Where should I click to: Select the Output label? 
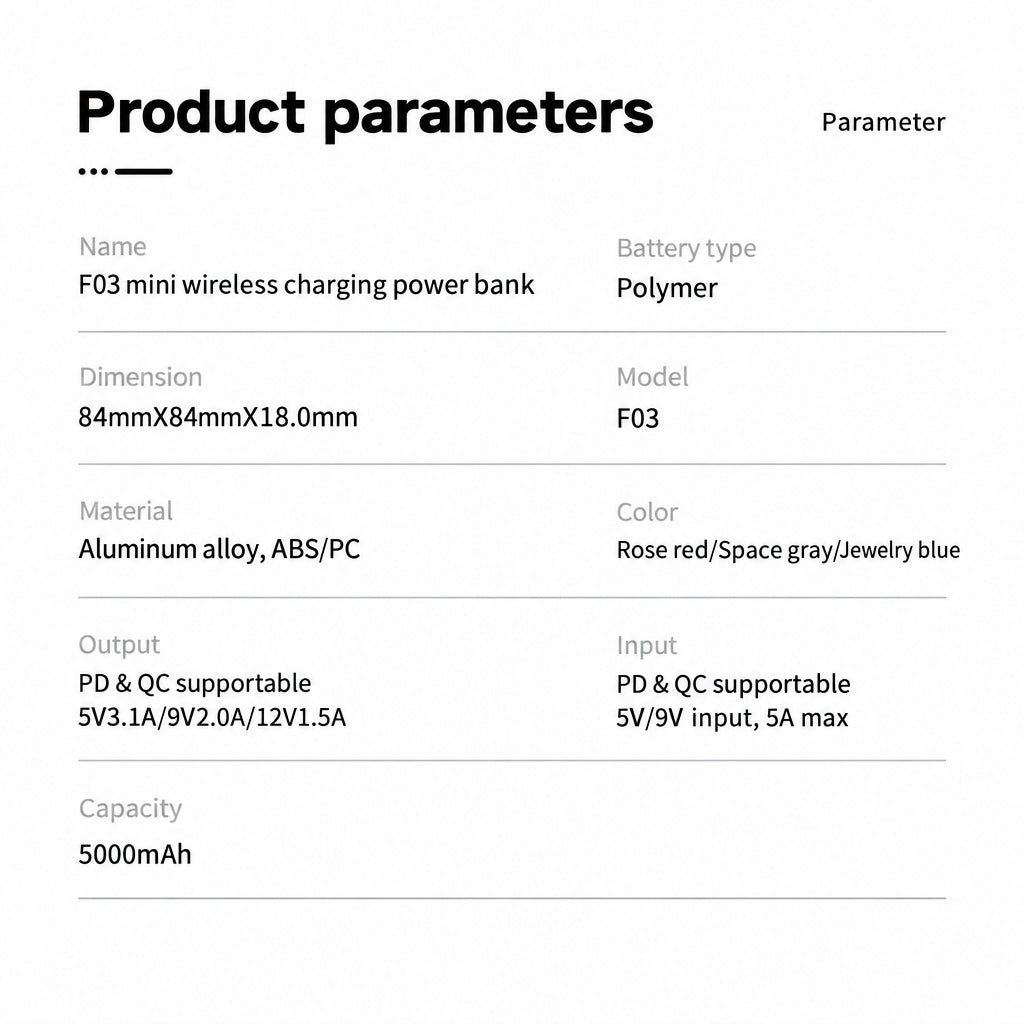pyautogui.click(x=119, y=645)
